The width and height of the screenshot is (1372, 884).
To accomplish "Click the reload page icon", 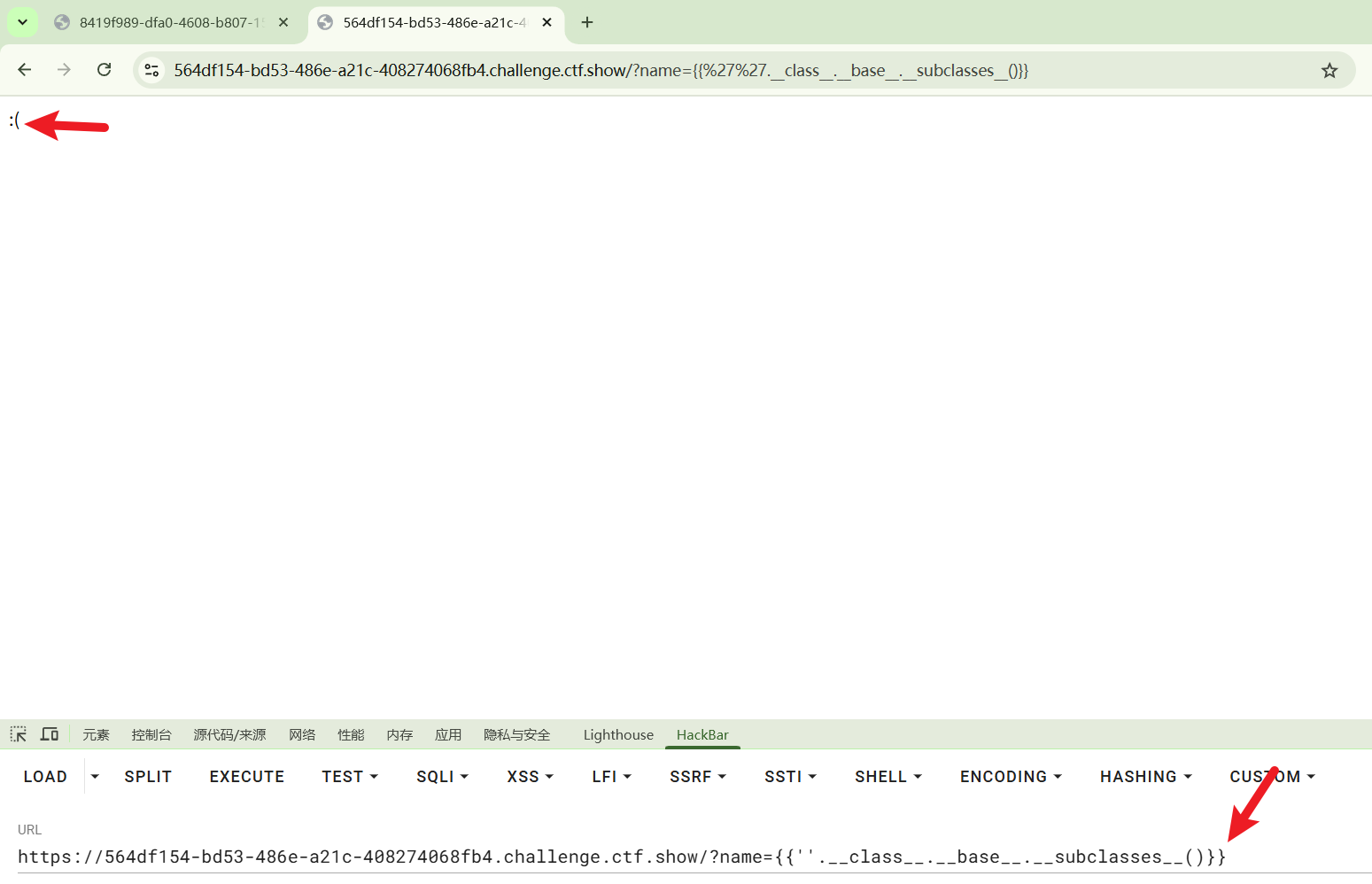I will coord(105,70).
